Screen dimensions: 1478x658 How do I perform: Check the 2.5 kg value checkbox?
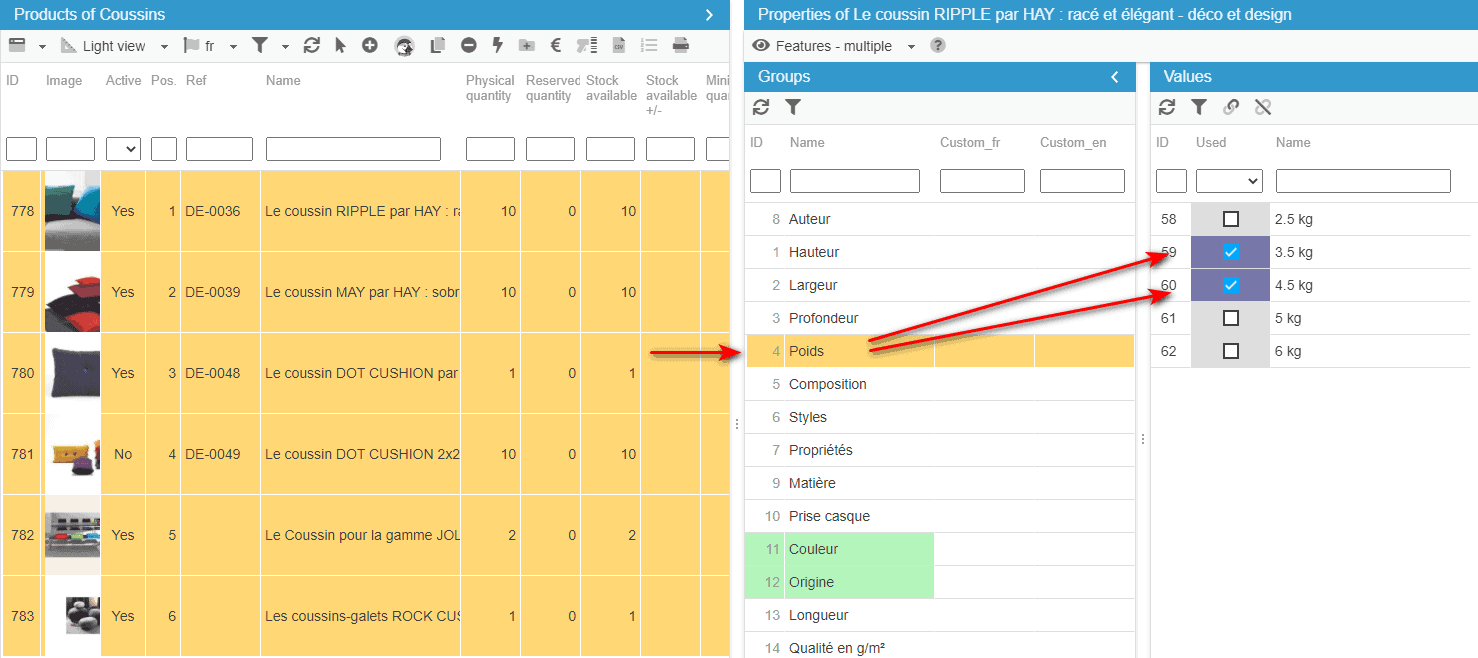(1231, 219)
